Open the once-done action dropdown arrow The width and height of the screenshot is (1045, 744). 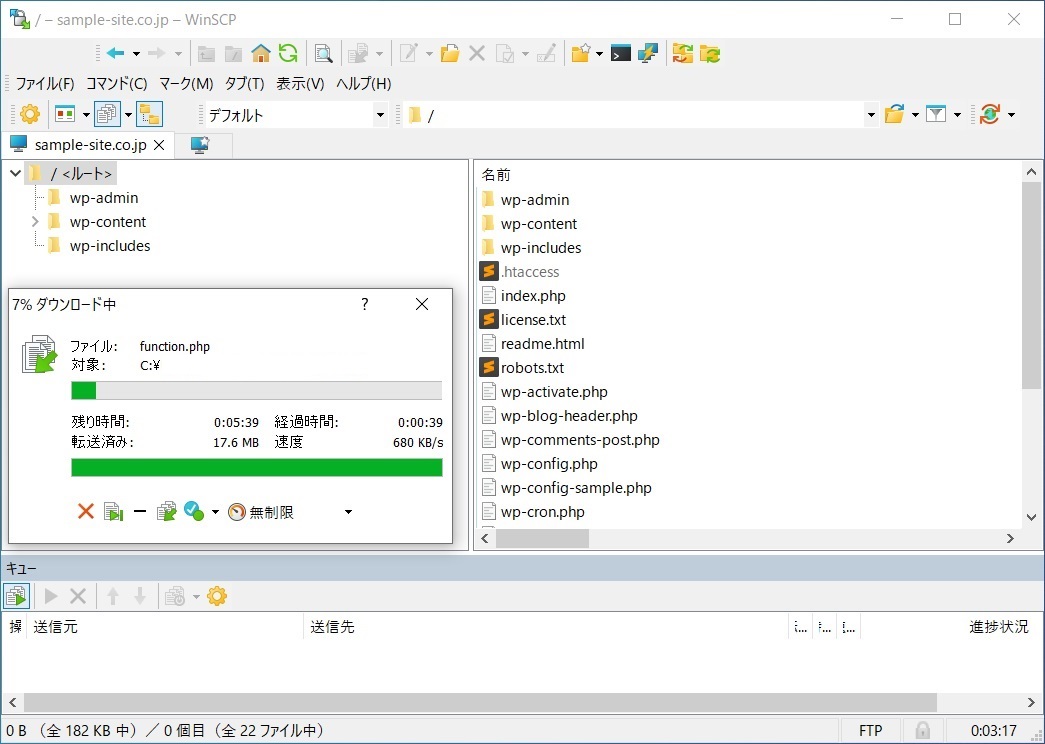[215, 512]
